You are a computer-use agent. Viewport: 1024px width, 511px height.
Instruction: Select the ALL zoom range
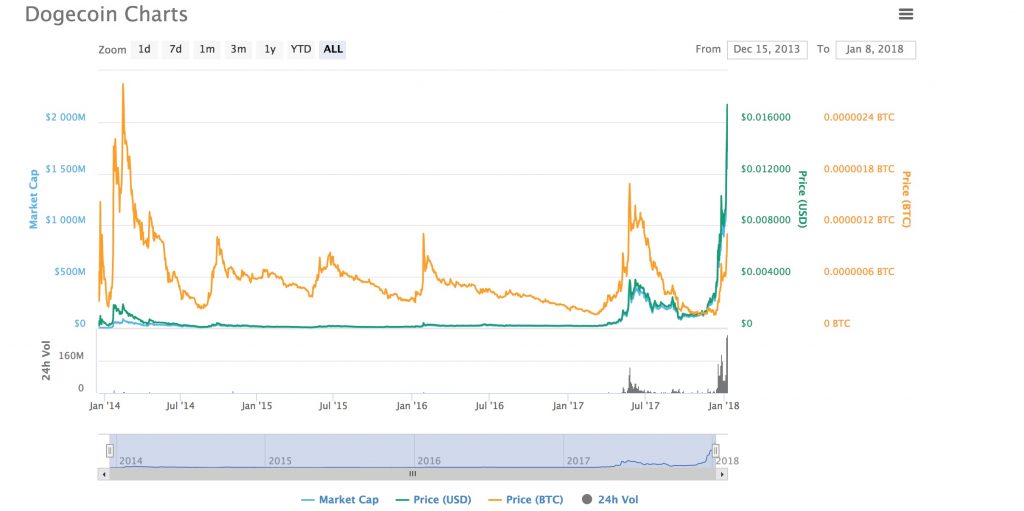333,49
